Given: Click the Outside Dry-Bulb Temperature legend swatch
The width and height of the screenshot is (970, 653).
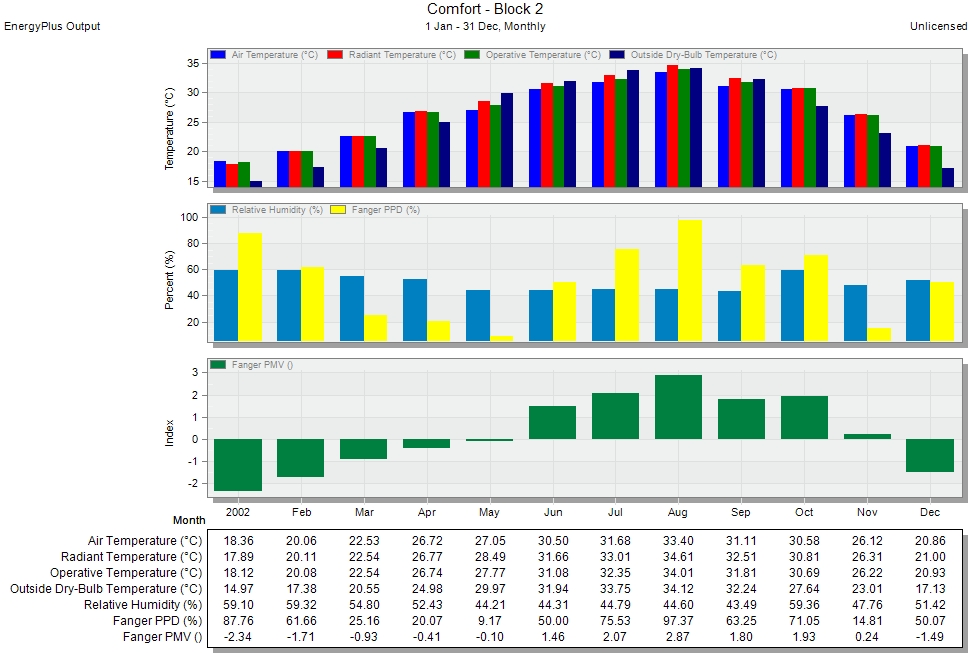Looking at the screenshot, I should 617,54.
